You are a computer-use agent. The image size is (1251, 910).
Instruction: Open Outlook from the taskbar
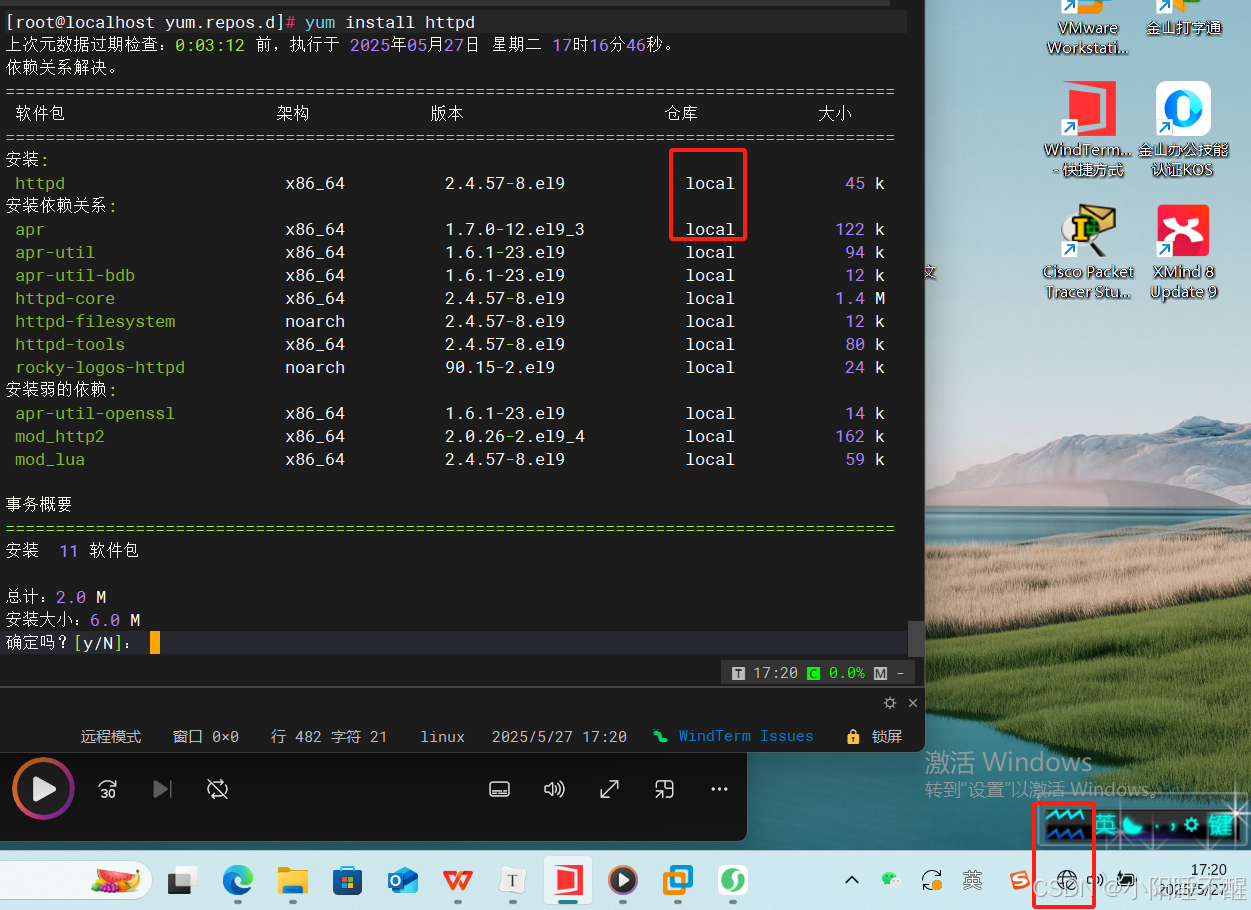(403, 880)
